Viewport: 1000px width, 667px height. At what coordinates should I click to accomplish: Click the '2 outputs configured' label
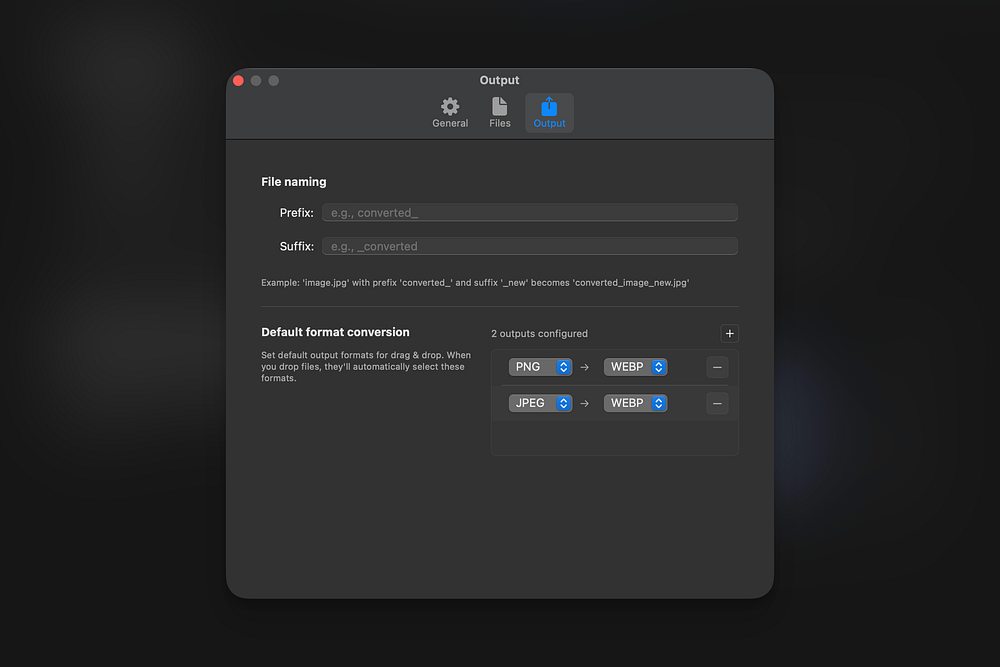click(x=540, y=334)
